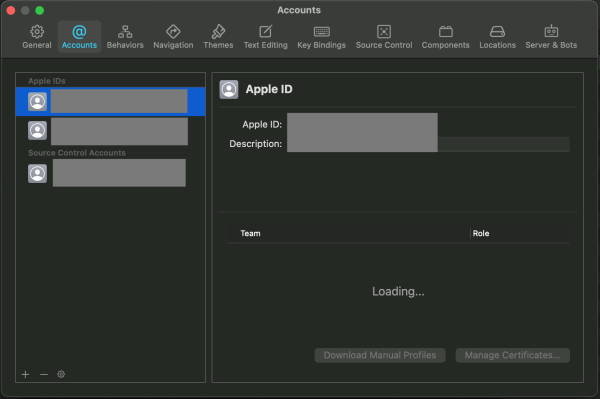The image size is (600, 399).
Task: Click Manage Certificates button
Action: (512, 355)
